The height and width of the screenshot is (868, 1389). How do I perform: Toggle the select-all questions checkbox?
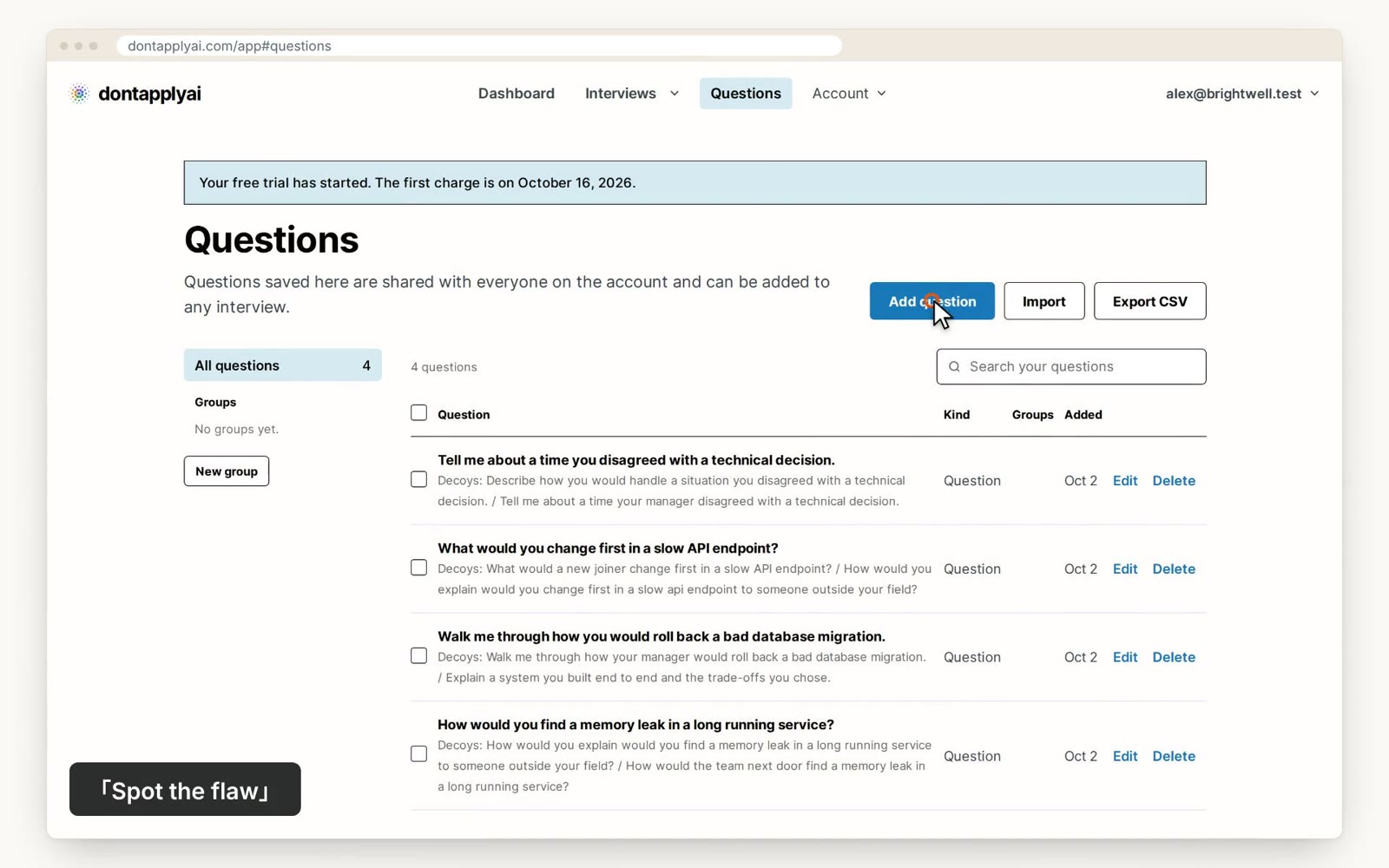(418, 413)
